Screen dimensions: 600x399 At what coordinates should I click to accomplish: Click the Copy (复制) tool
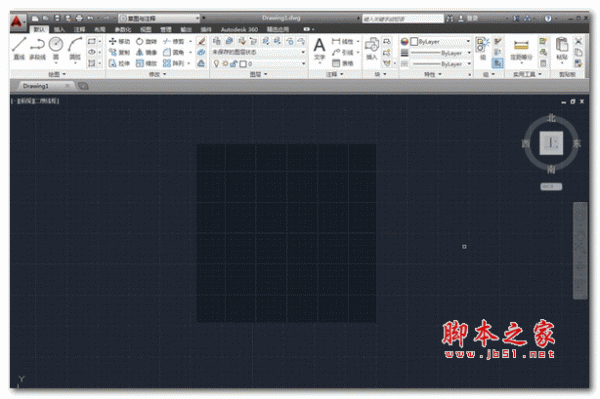(x=119, y=52)
